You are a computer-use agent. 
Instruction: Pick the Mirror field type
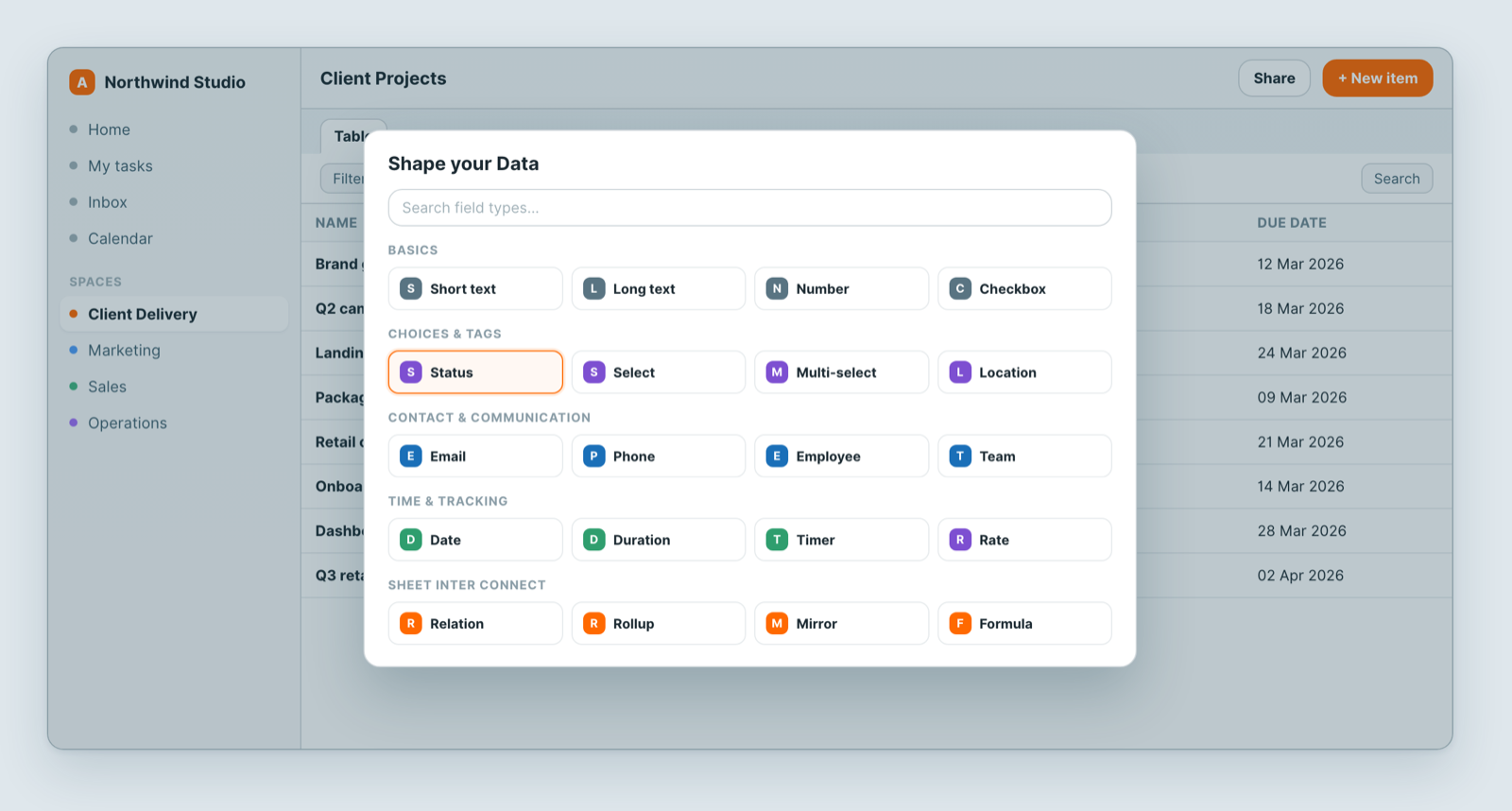click(x=841, y=624)
